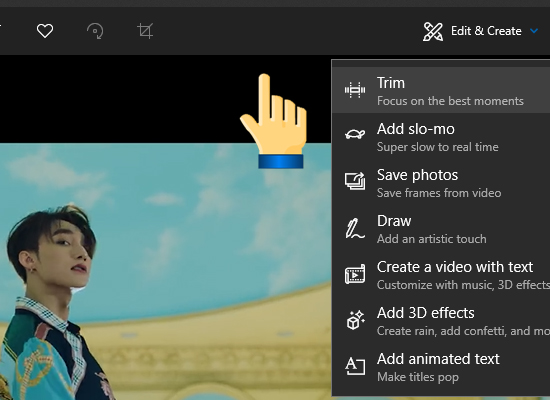Select Add animated text entry
Screen dimensions: 550x400
441,366
